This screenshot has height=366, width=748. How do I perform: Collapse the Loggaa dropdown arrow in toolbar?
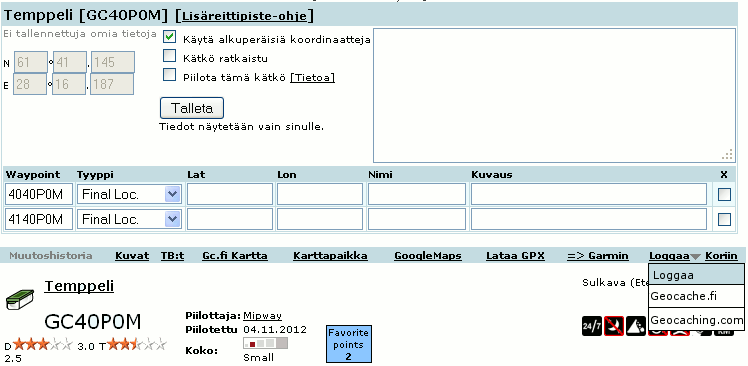696,257
